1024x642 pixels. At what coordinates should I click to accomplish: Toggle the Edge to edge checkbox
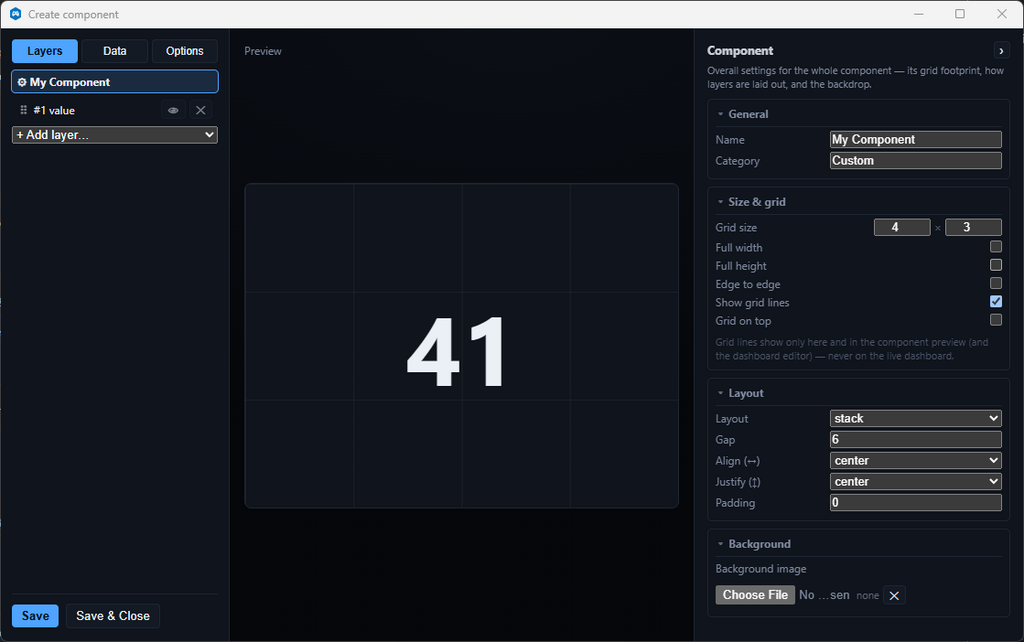995,283
